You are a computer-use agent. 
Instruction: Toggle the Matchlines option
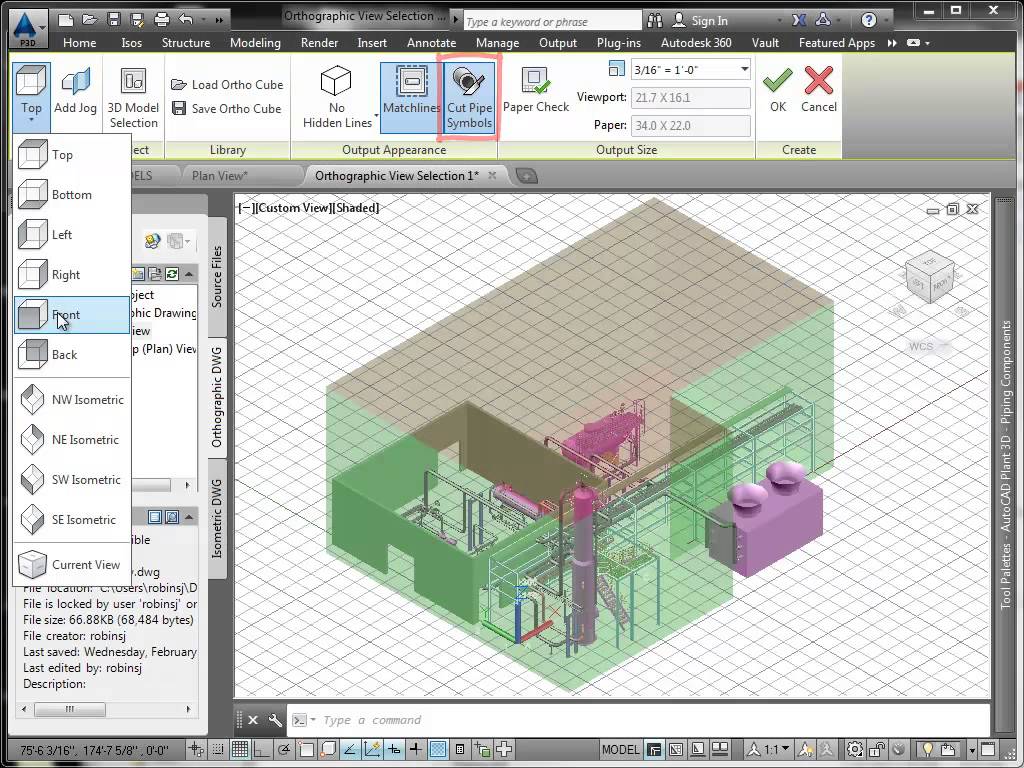click(411, 97)
